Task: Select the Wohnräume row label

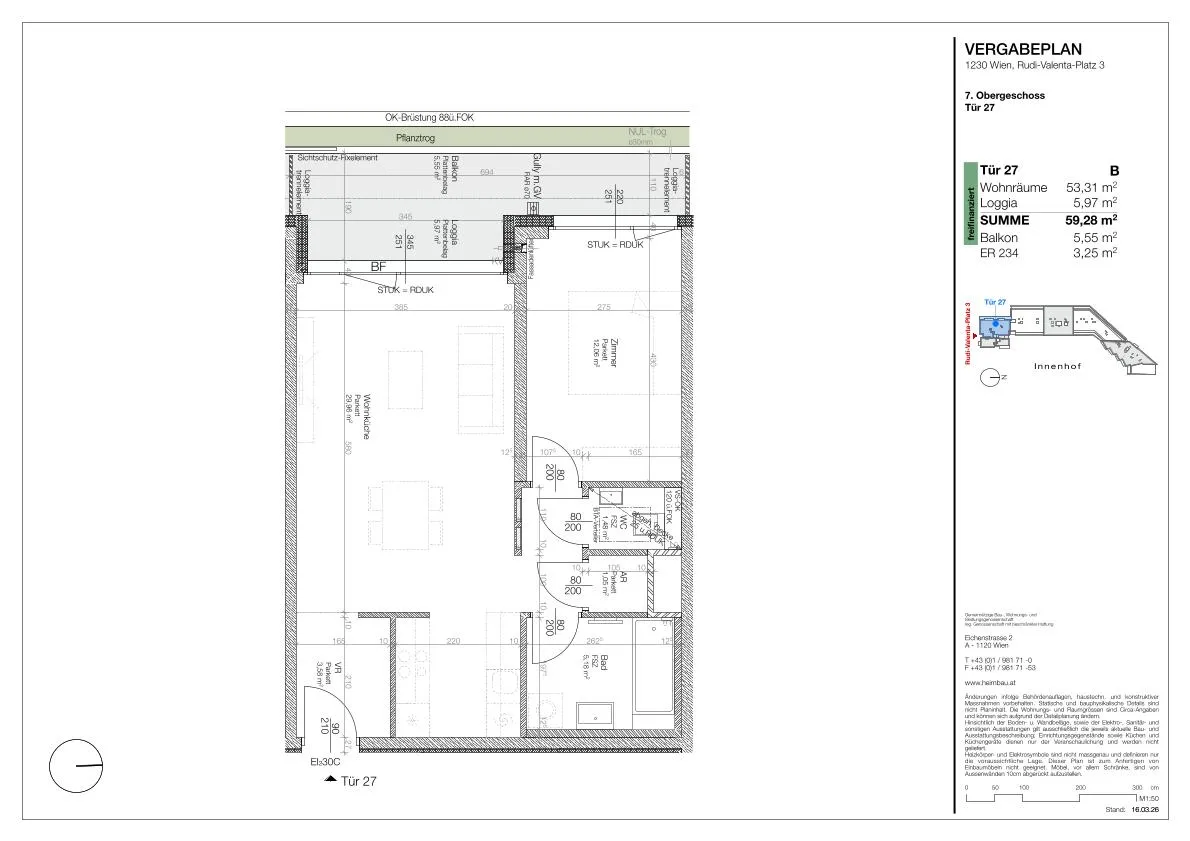Action: coord(1013,187)
